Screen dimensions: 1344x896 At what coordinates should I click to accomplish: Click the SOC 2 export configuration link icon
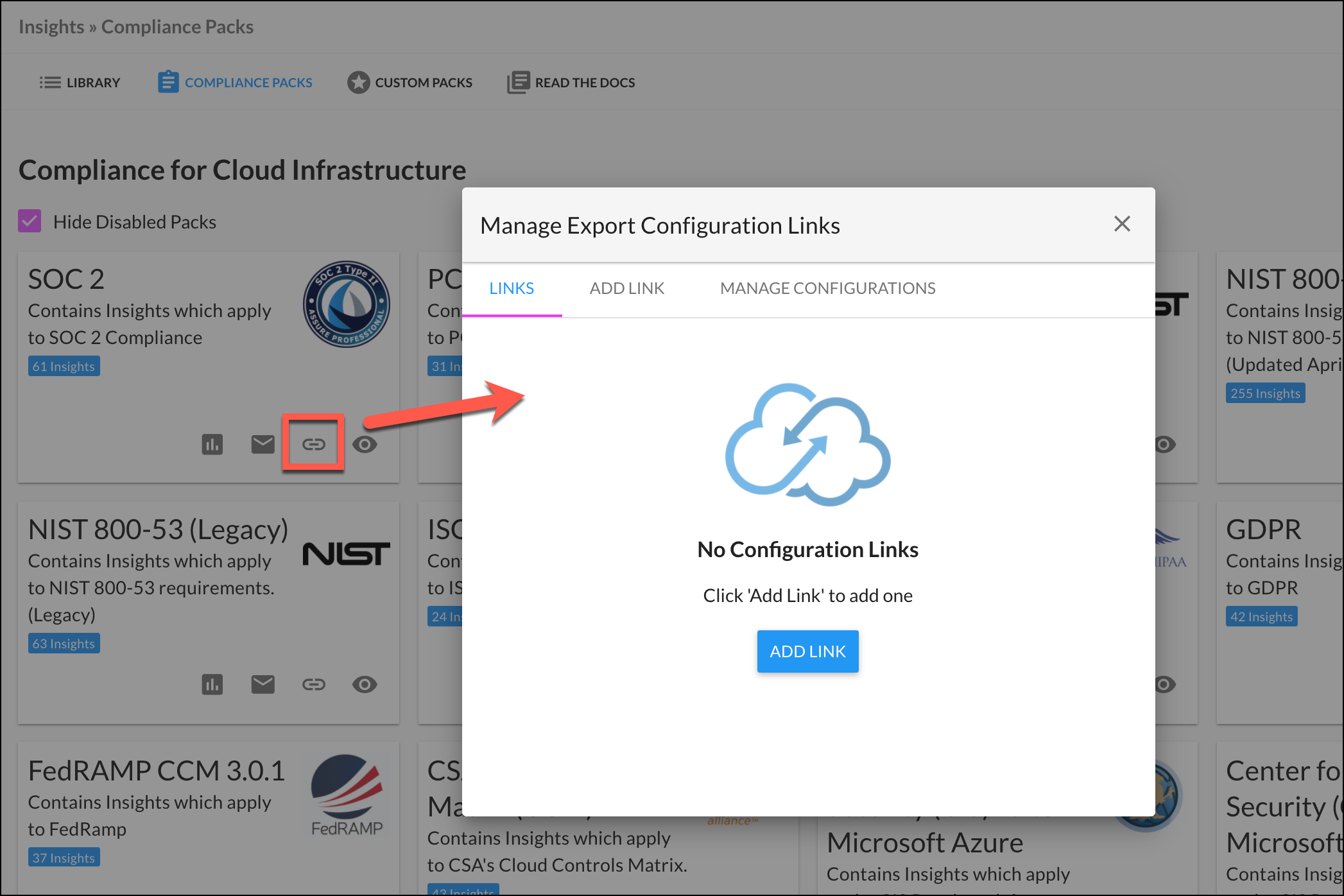pyautogui.click(x=313, y=444)
